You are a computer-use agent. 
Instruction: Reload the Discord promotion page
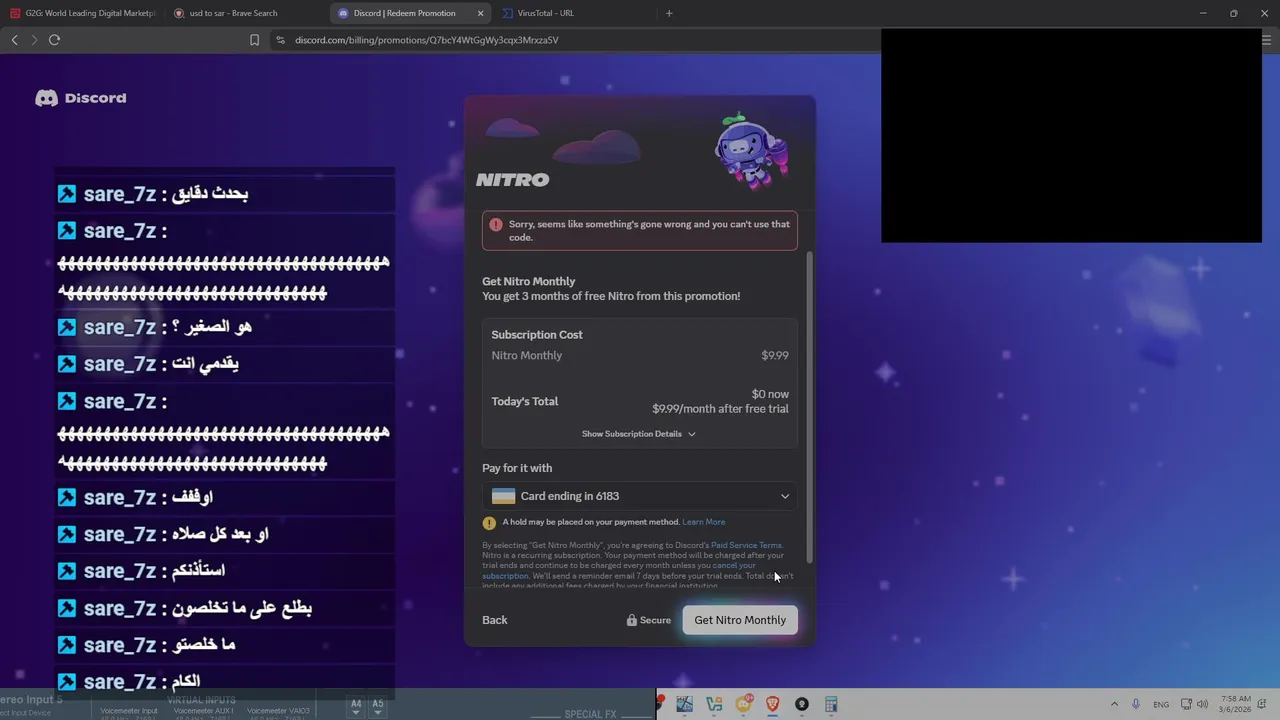pyautogui.click(x=54, y=40)
